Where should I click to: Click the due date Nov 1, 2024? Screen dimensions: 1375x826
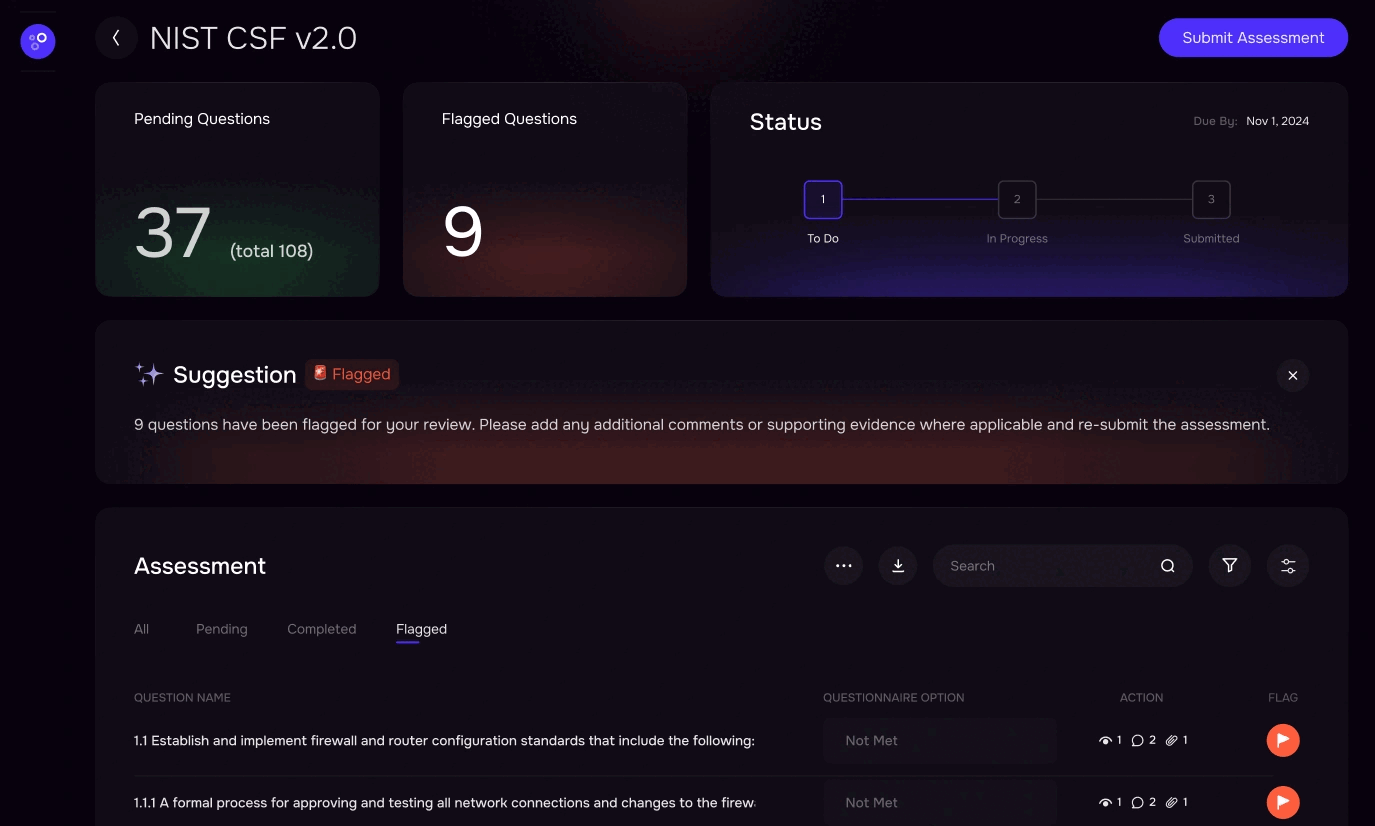click(x=1277, y=121)
